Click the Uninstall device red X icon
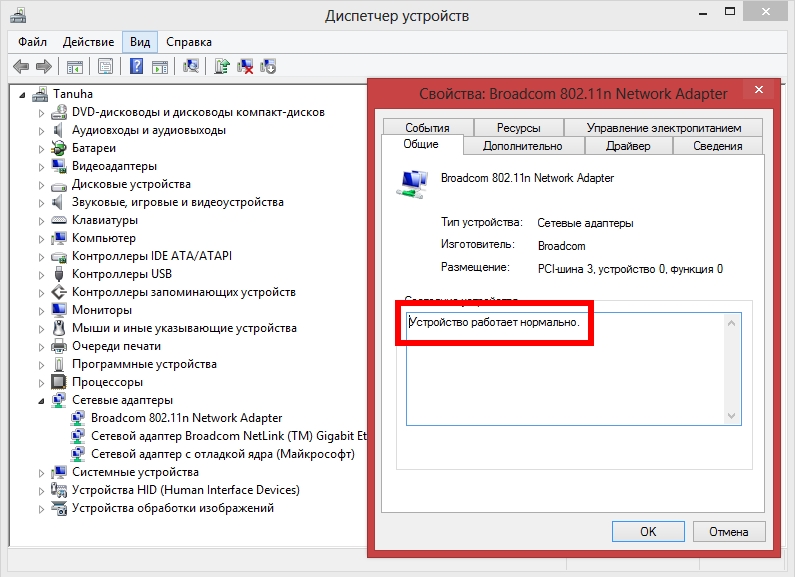 pos(244,67)
